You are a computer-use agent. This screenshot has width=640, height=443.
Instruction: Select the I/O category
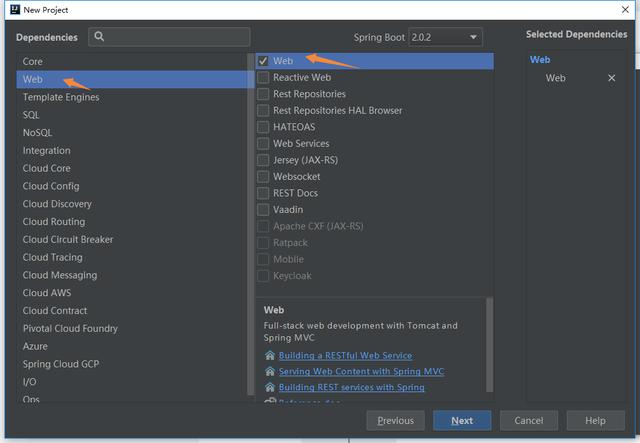(x=133, y=382)
